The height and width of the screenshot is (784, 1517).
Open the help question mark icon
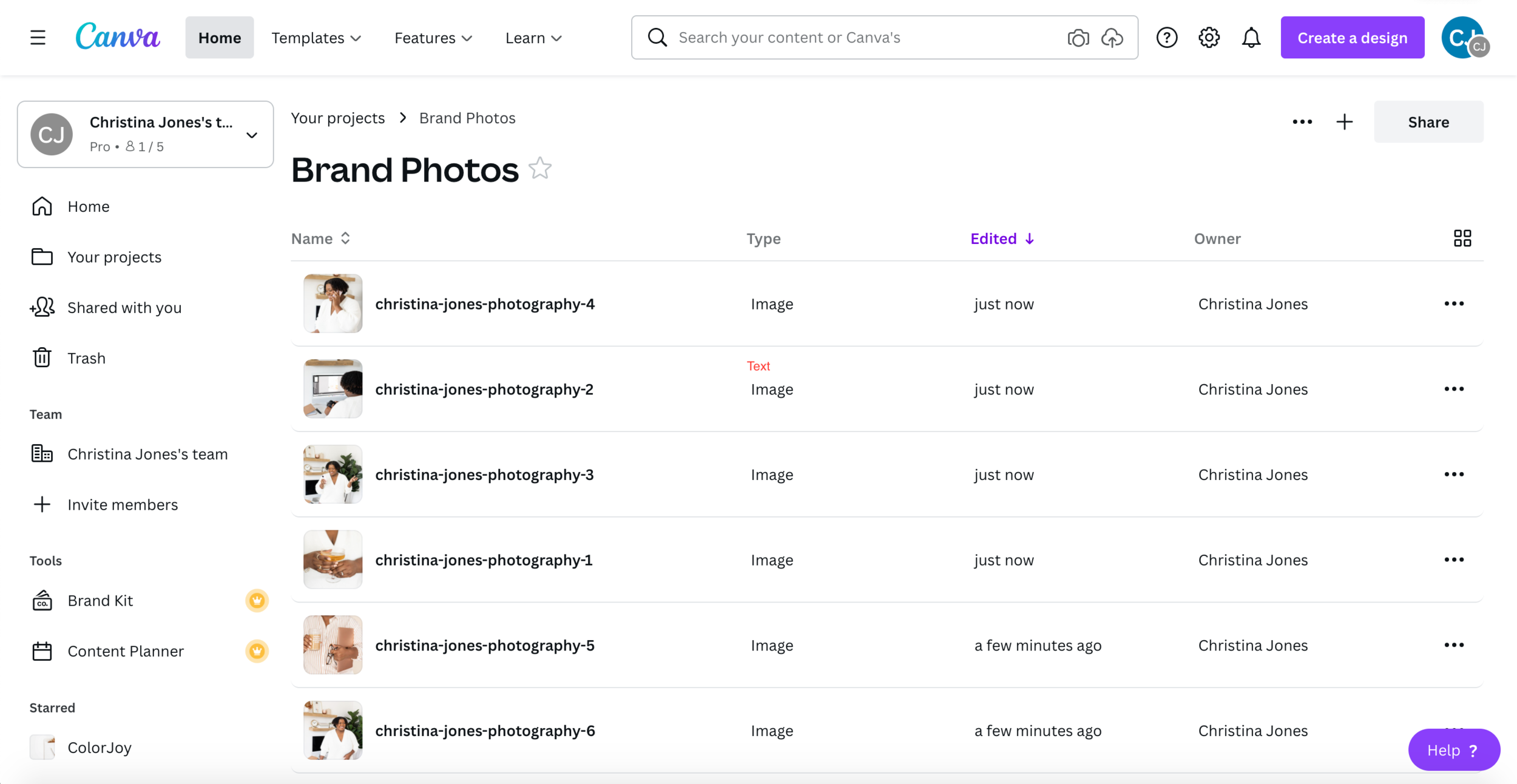(1166, 38)
